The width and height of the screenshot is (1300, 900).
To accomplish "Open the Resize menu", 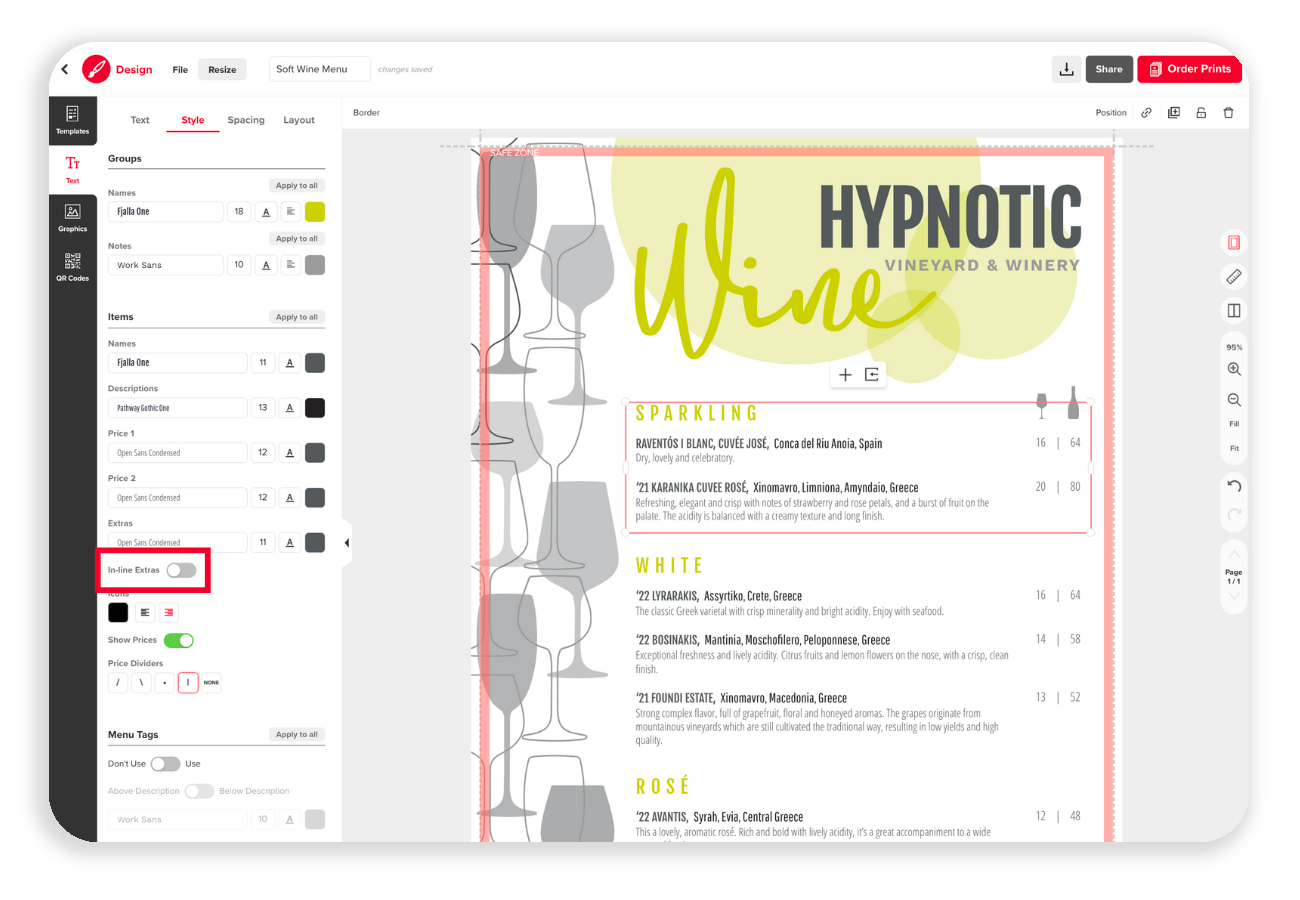I will (222, 70).
